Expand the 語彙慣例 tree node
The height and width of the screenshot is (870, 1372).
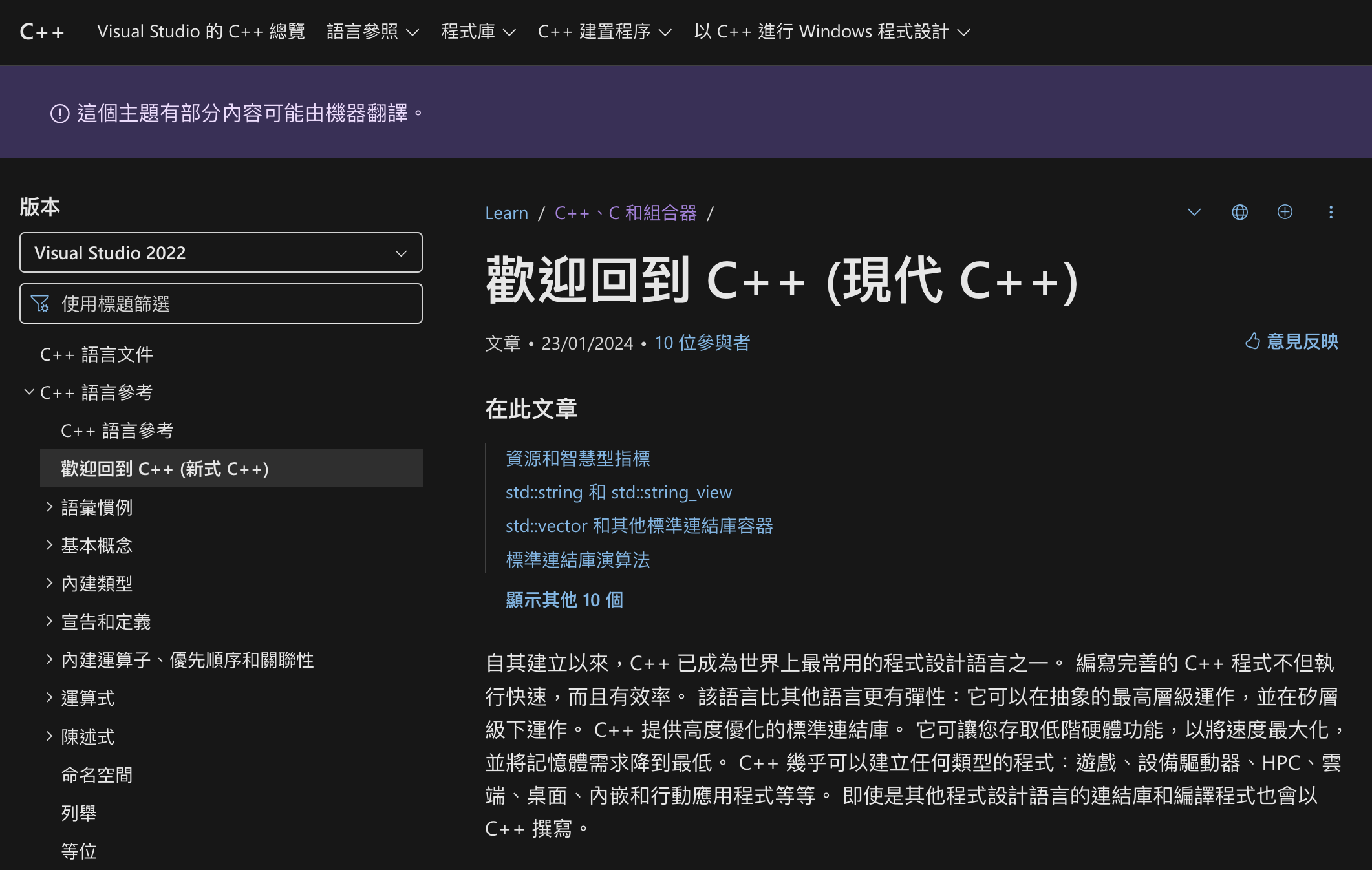point(49,507)
